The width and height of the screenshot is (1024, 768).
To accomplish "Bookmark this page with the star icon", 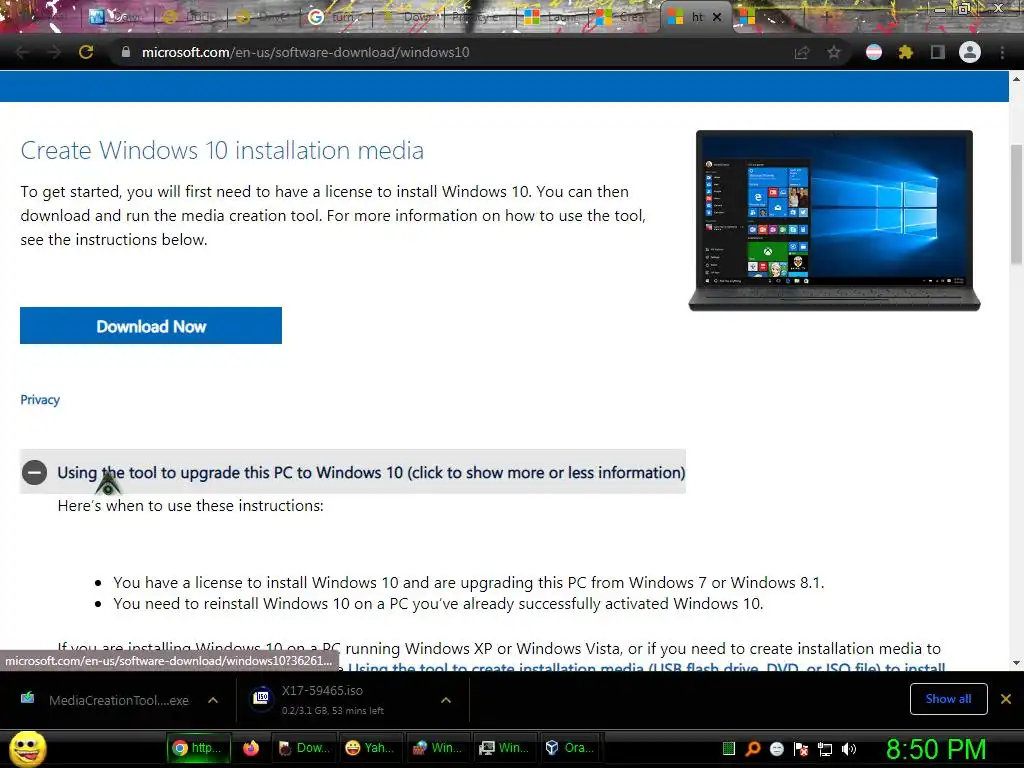I will pyautogui.click(x=834, y=52).
